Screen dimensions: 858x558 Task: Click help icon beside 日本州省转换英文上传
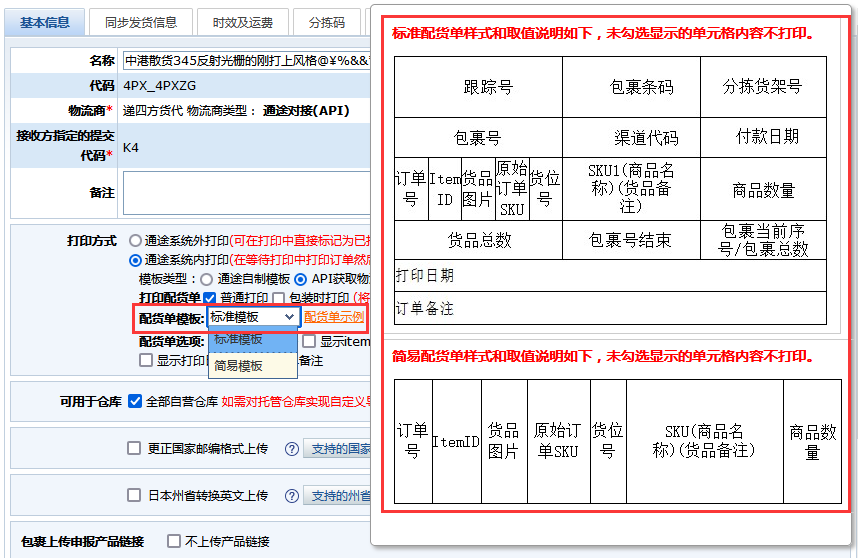click(292, 496)
